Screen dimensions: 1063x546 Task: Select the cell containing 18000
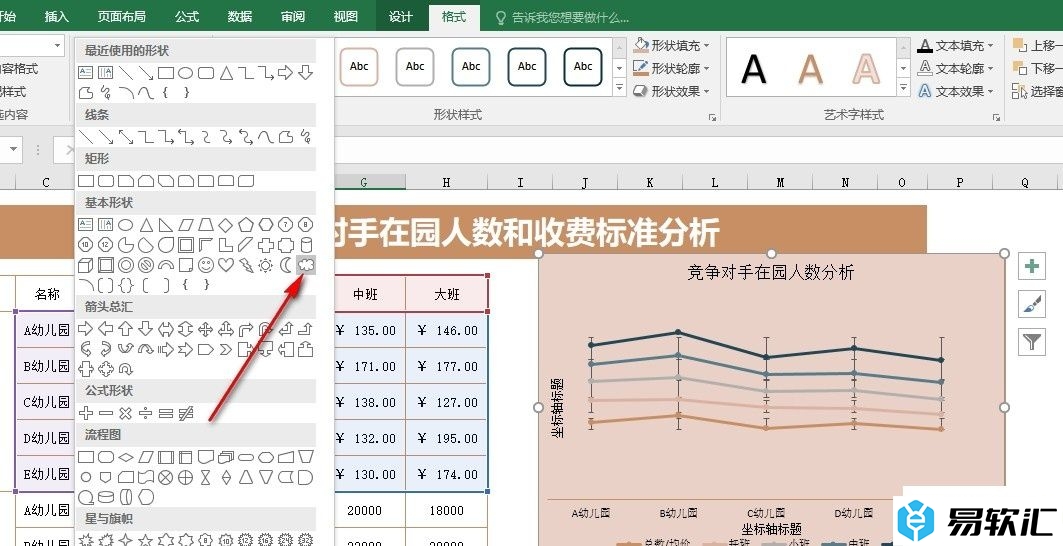click(x=447, y=510)
